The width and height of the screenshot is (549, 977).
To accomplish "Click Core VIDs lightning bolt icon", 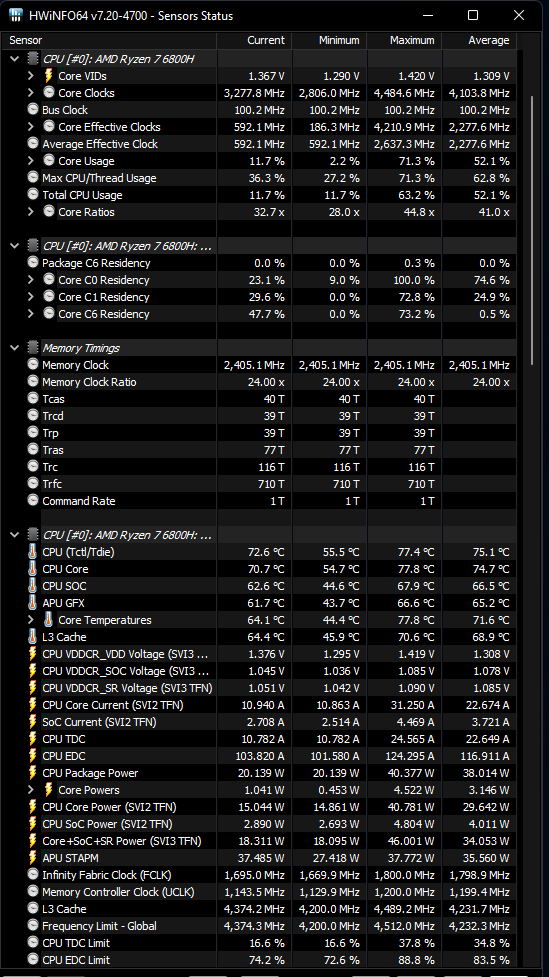I will click(x=49, y=76).
